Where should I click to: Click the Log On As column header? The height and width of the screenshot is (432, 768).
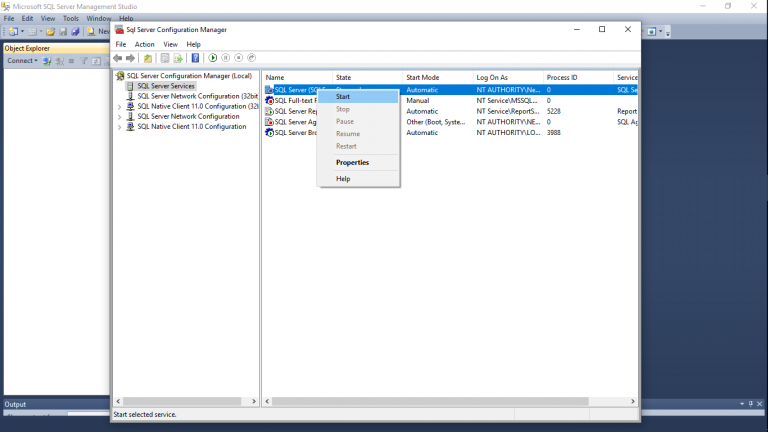tap(492, 77)
